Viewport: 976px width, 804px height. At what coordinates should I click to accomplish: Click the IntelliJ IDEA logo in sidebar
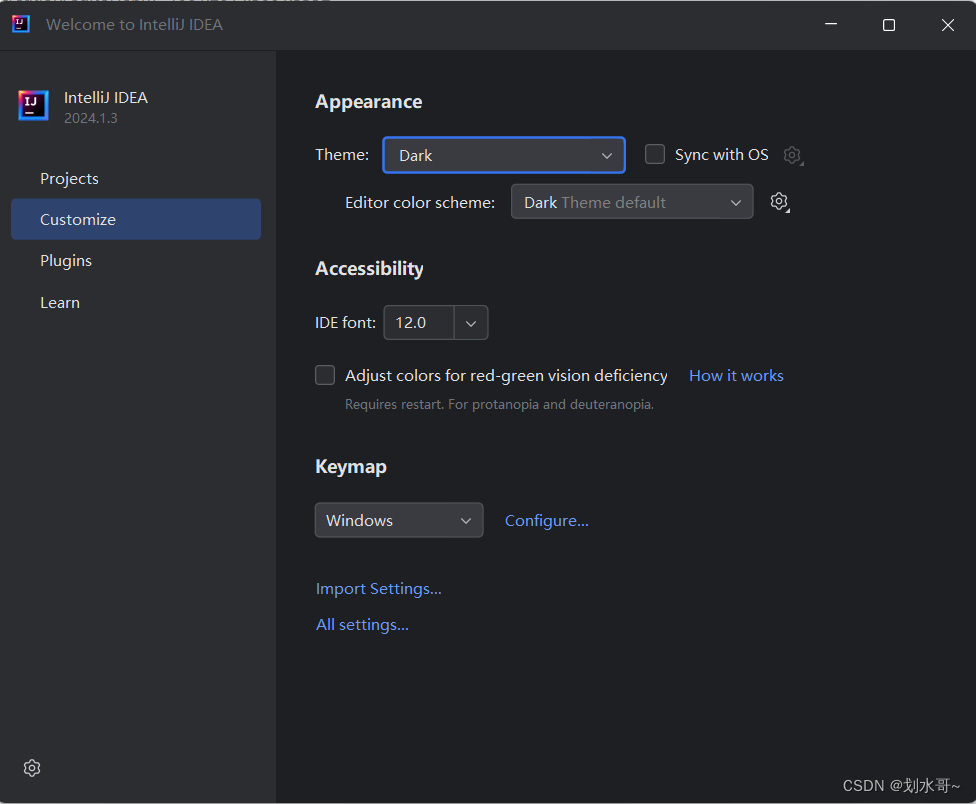[x=33, y=105]
